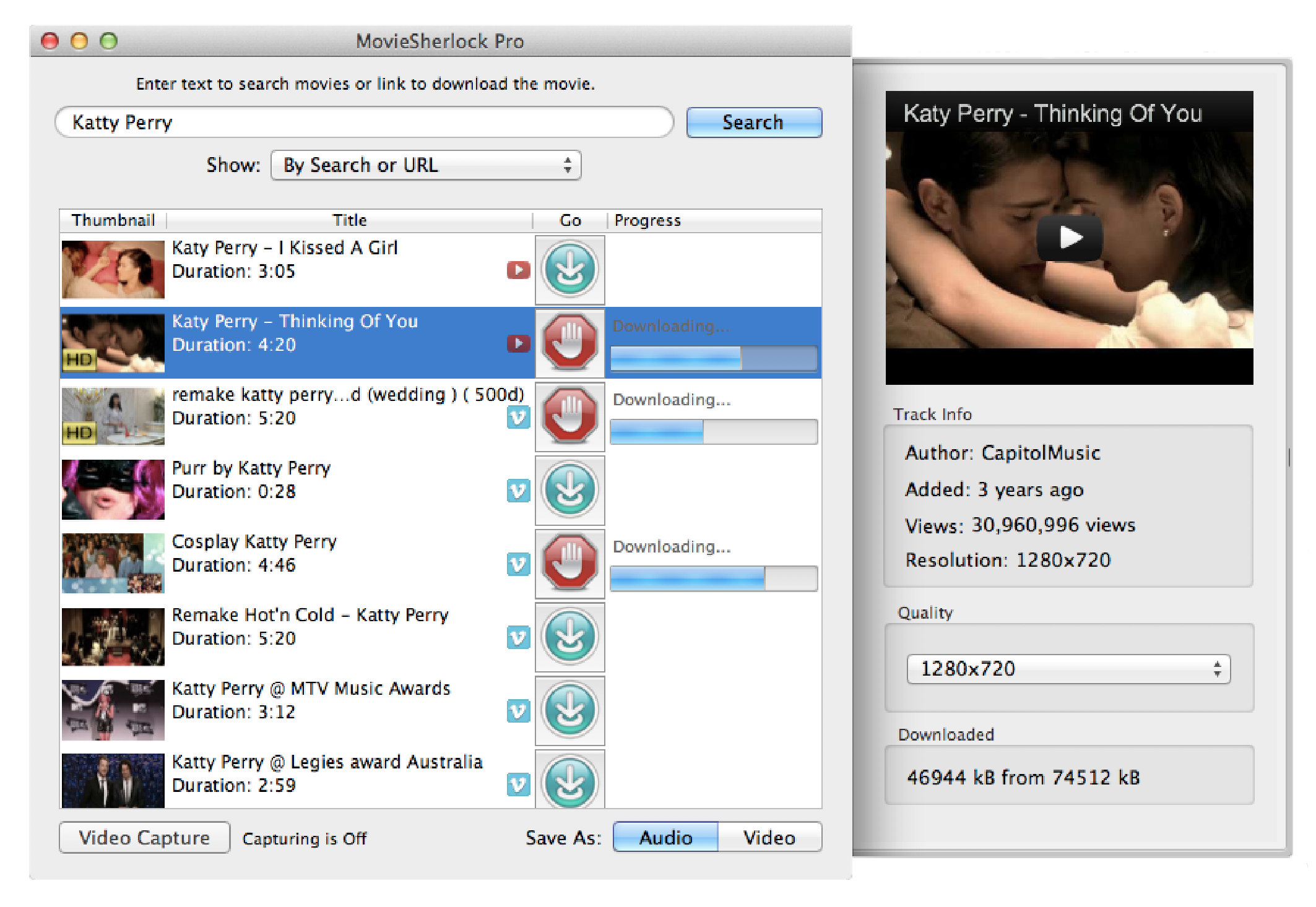
Task: Select row 'remake katty perry...d (wedding)'
Action: pyautogui.click(x=441, y=416)
